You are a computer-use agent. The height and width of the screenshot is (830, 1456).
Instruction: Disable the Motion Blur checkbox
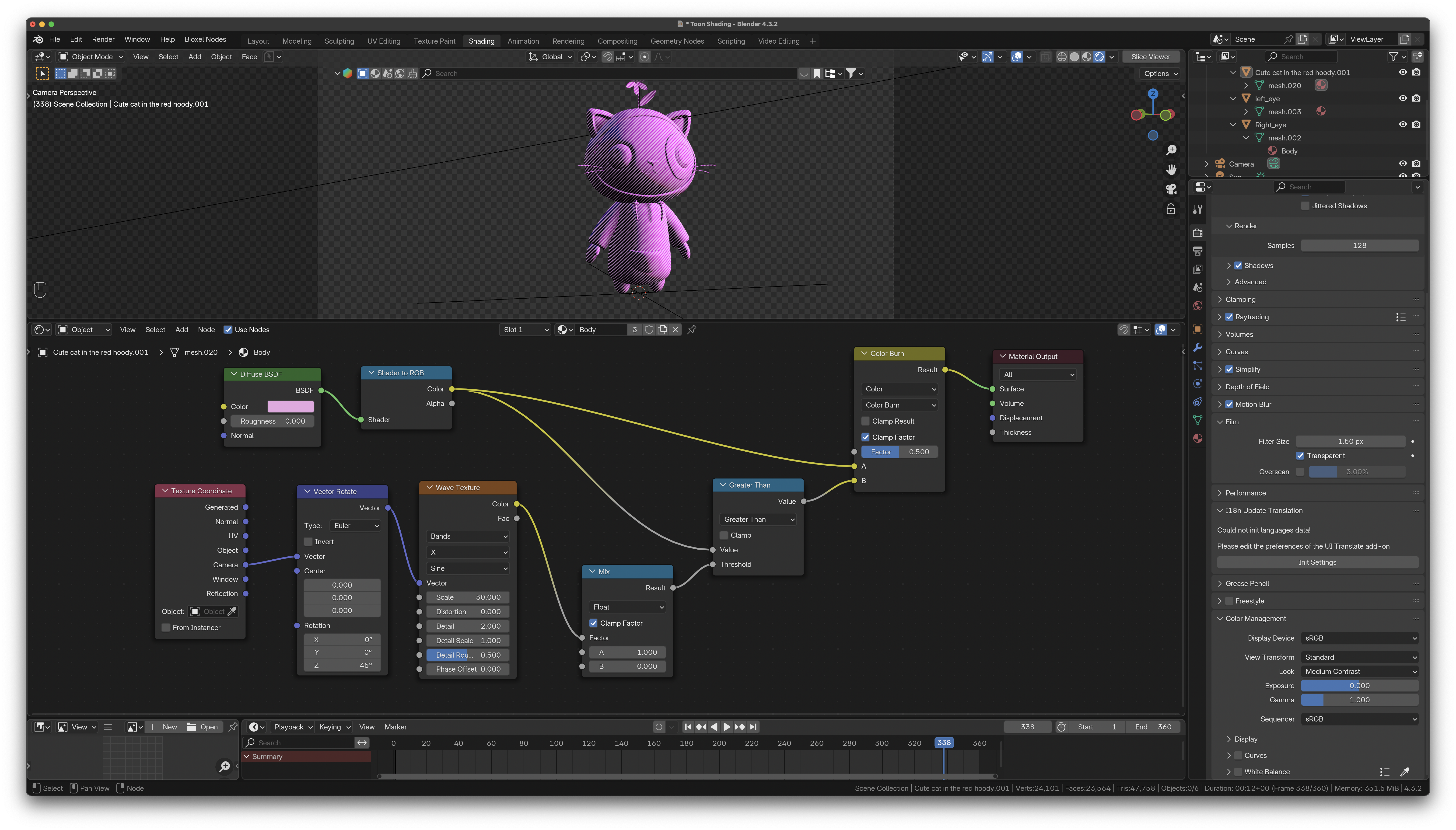(x=1229, y=404)
